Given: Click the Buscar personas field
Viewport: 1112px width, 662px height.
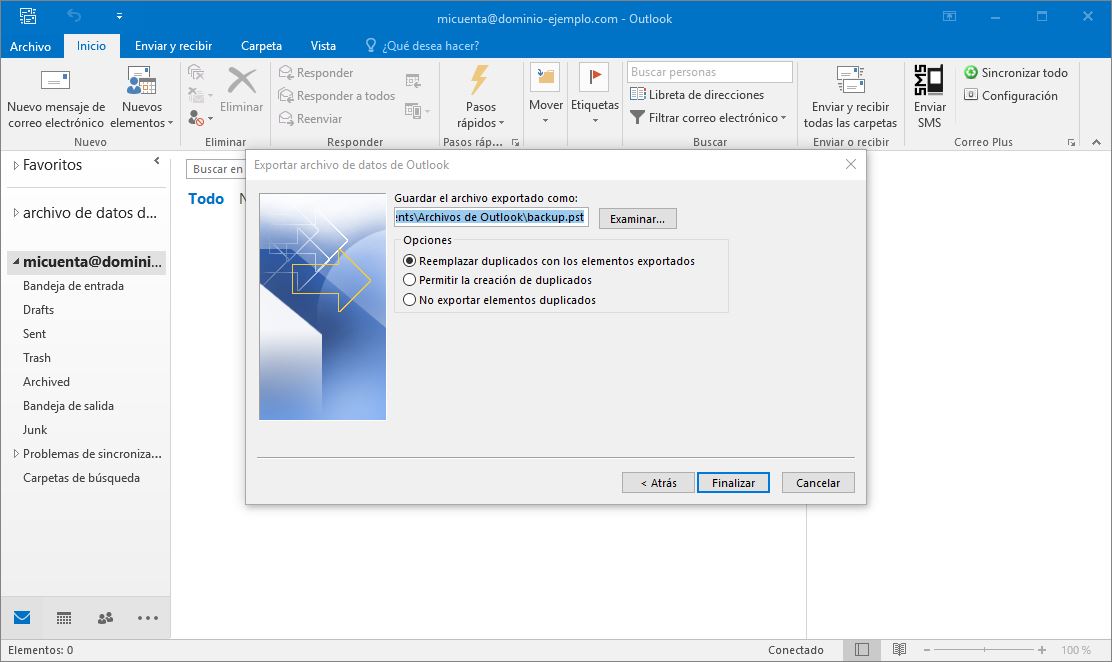Looking at the screenshot, I should coord(709,72).
